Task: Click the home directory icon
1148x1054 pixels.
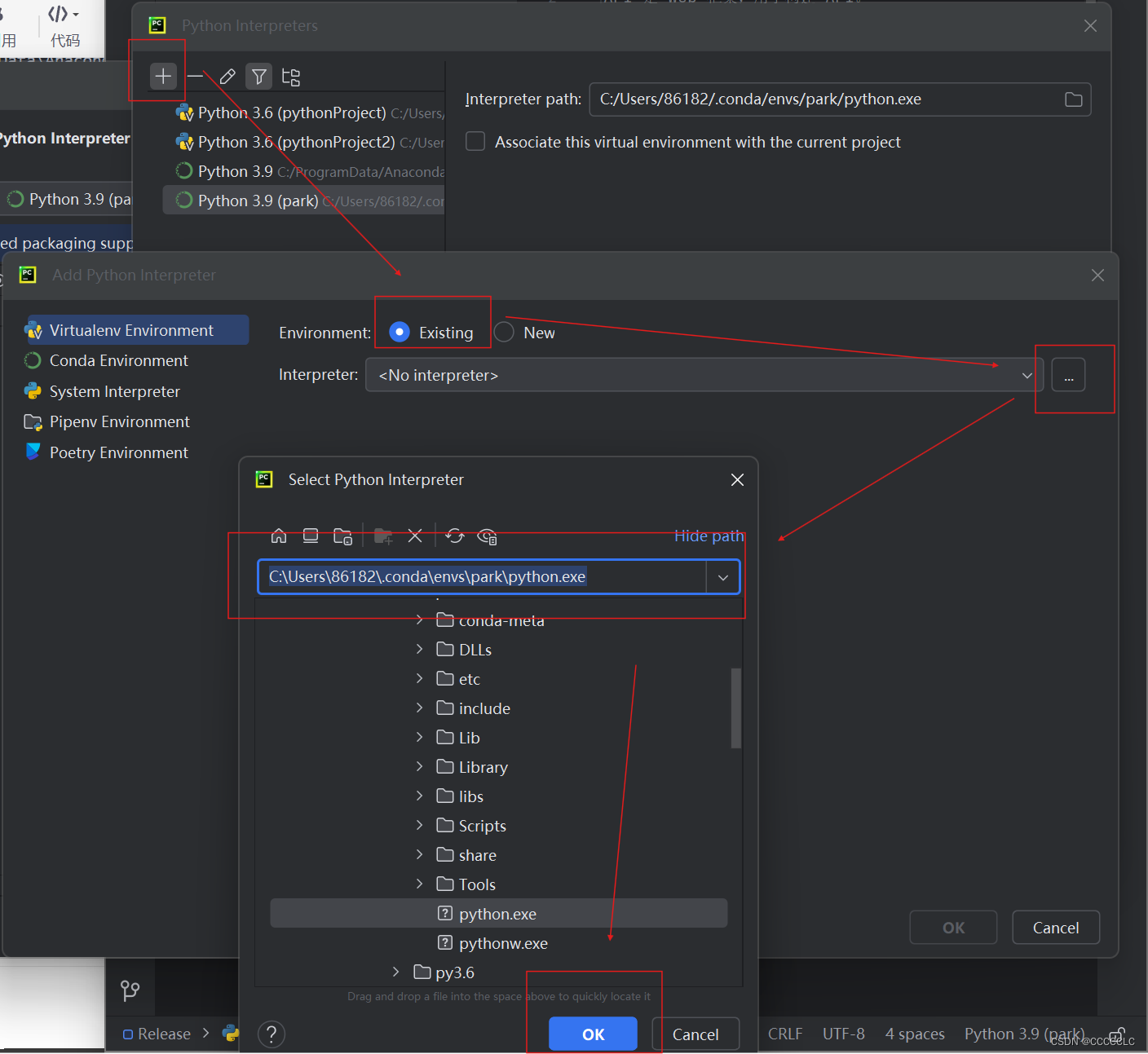Action: 279,536
